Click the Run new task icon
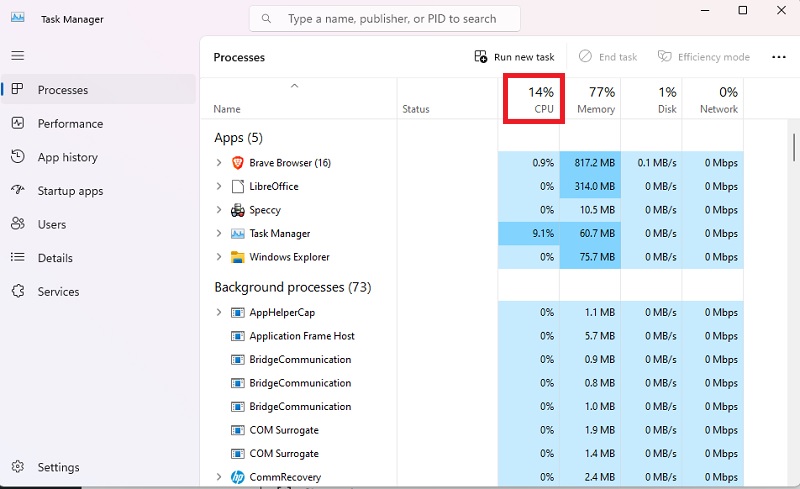The width and height of the screenshot is (800, 489). point(481,56)
